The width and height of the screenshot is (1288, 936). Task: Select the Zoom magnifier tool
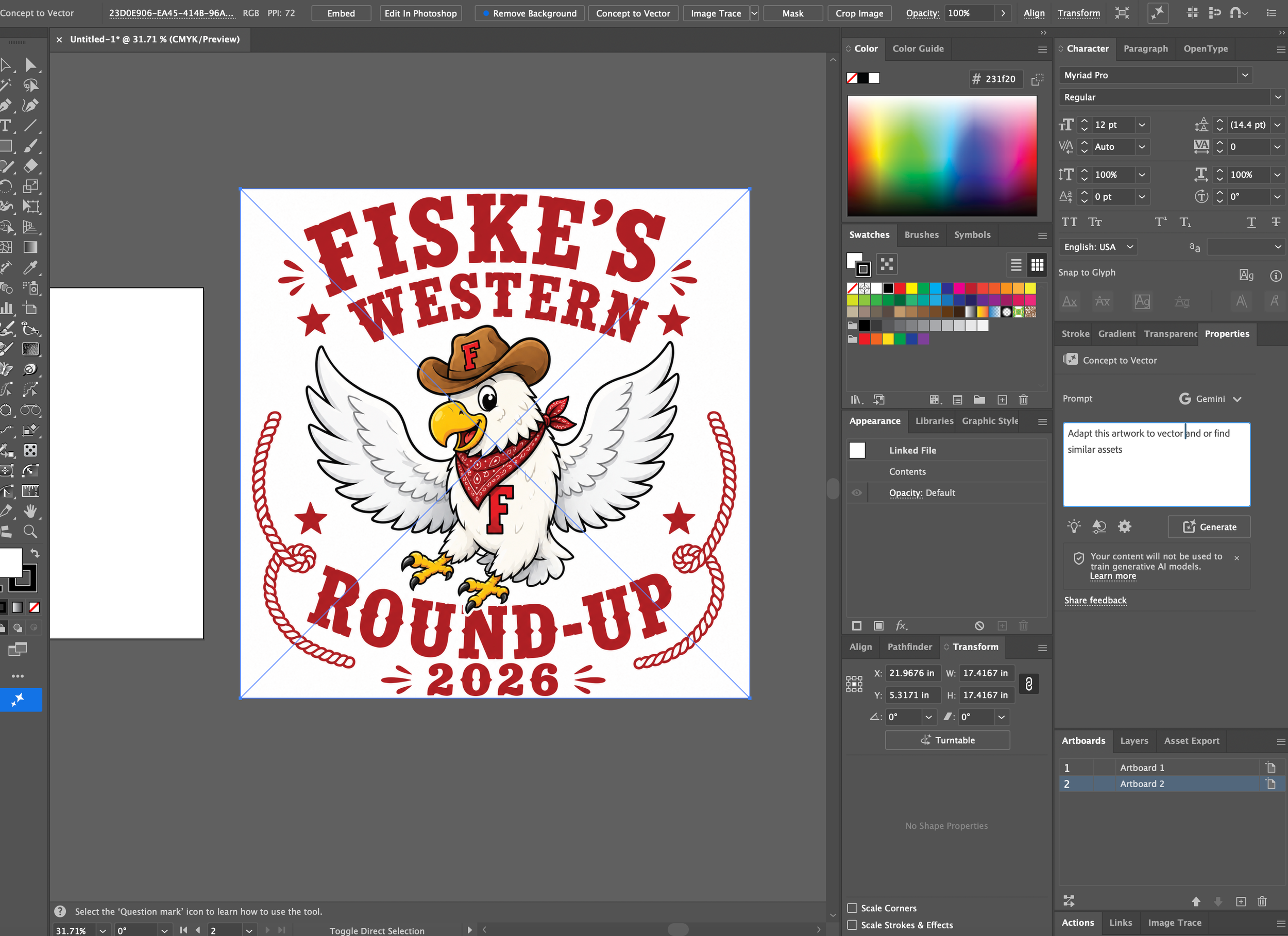[x=31, y=532]
